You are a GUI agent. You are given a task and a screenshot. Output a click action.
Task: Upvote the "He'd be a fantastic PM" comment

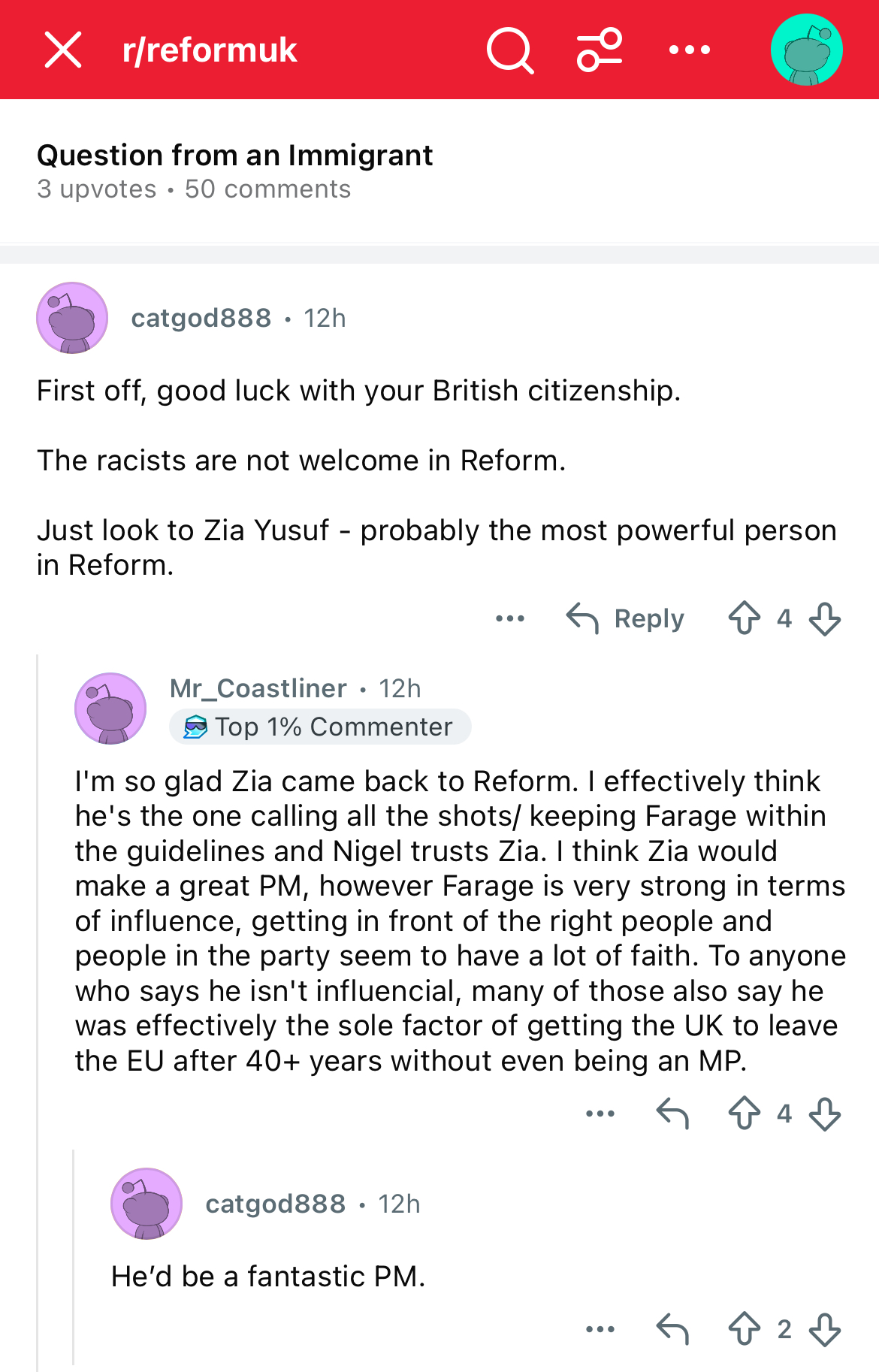tap(745, 1329)
